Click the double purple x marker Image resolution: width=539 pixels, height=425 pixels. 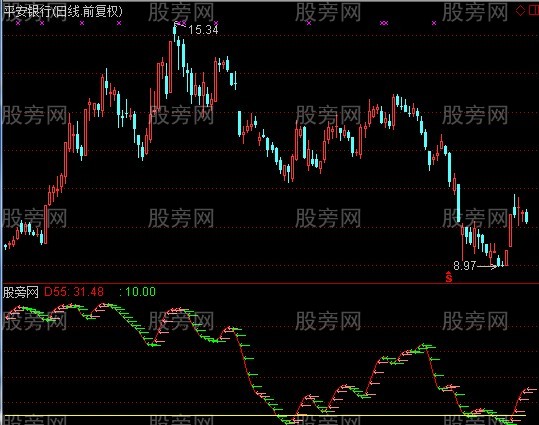tap(384, 23)
